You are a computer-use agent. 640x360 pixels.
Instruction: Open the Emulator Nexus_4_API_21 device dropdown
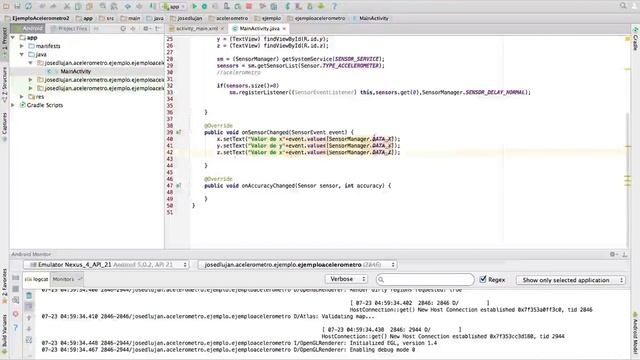click(x=106, y=265)
